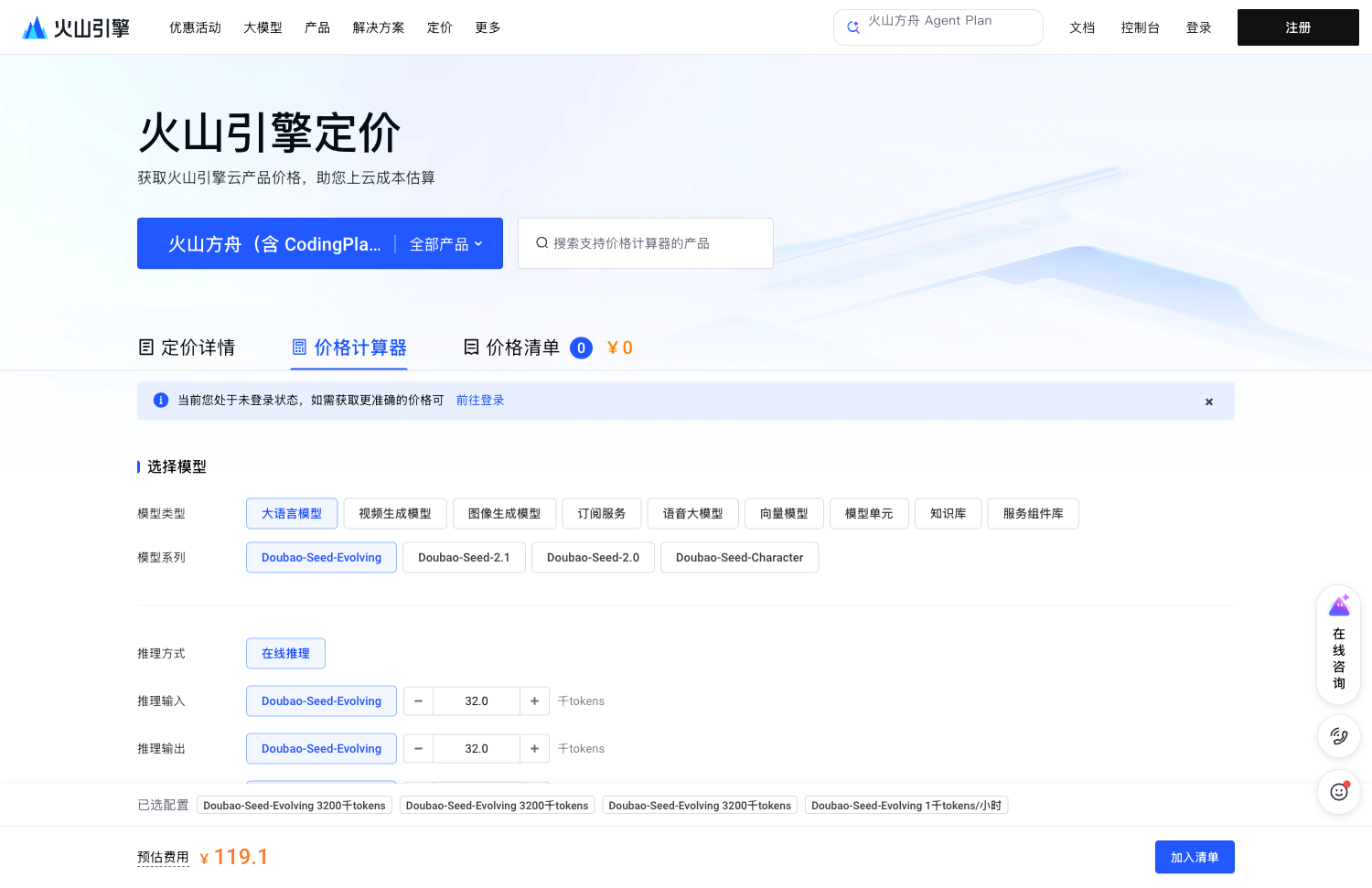The width and height of the screenshot is (1372, 888).
Task: Select the 图像生成模型 model type
Action: pyautogui.click(x=505, y=514)
